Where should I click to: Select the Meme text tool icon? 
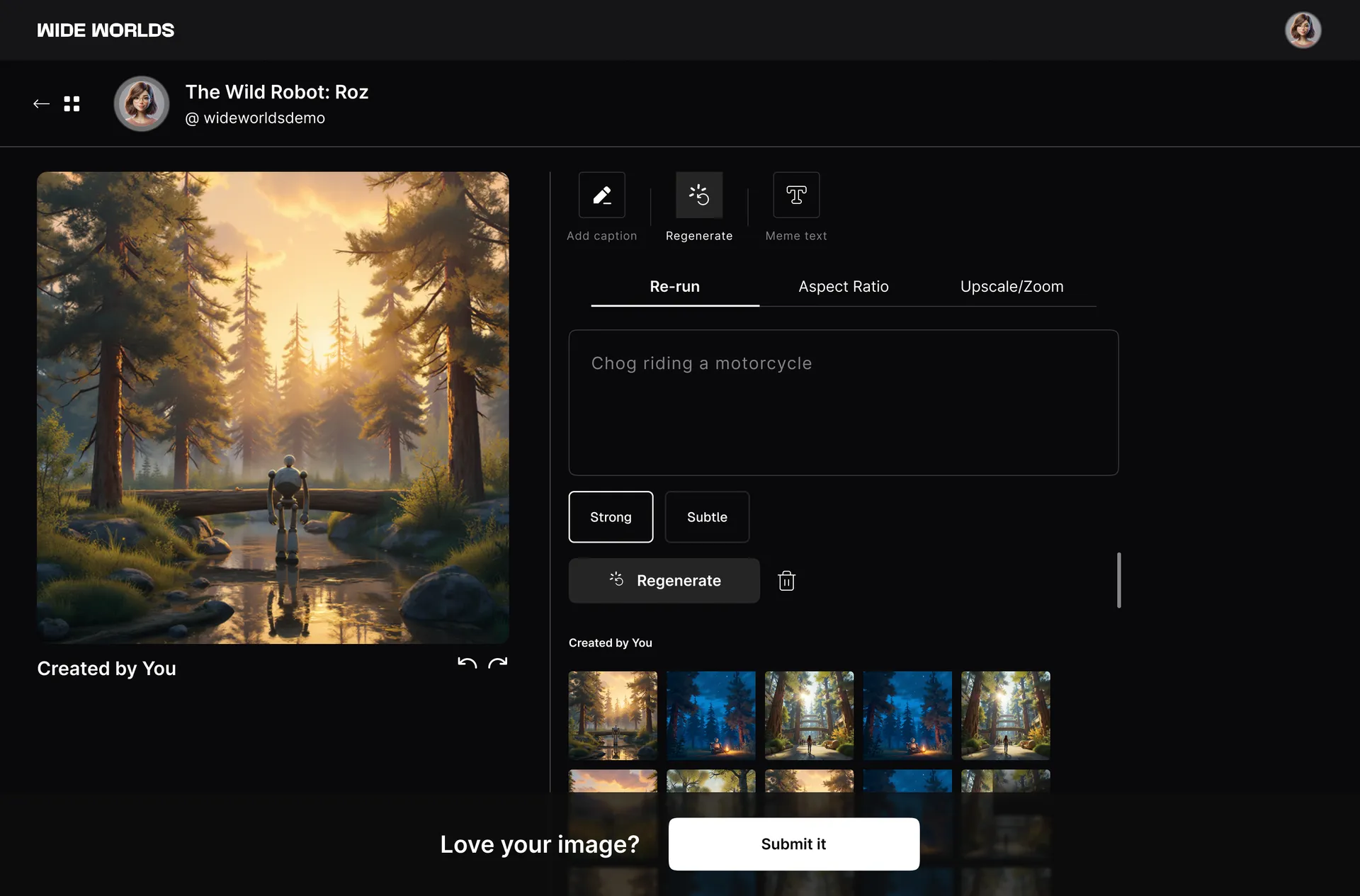pos(796,195)
